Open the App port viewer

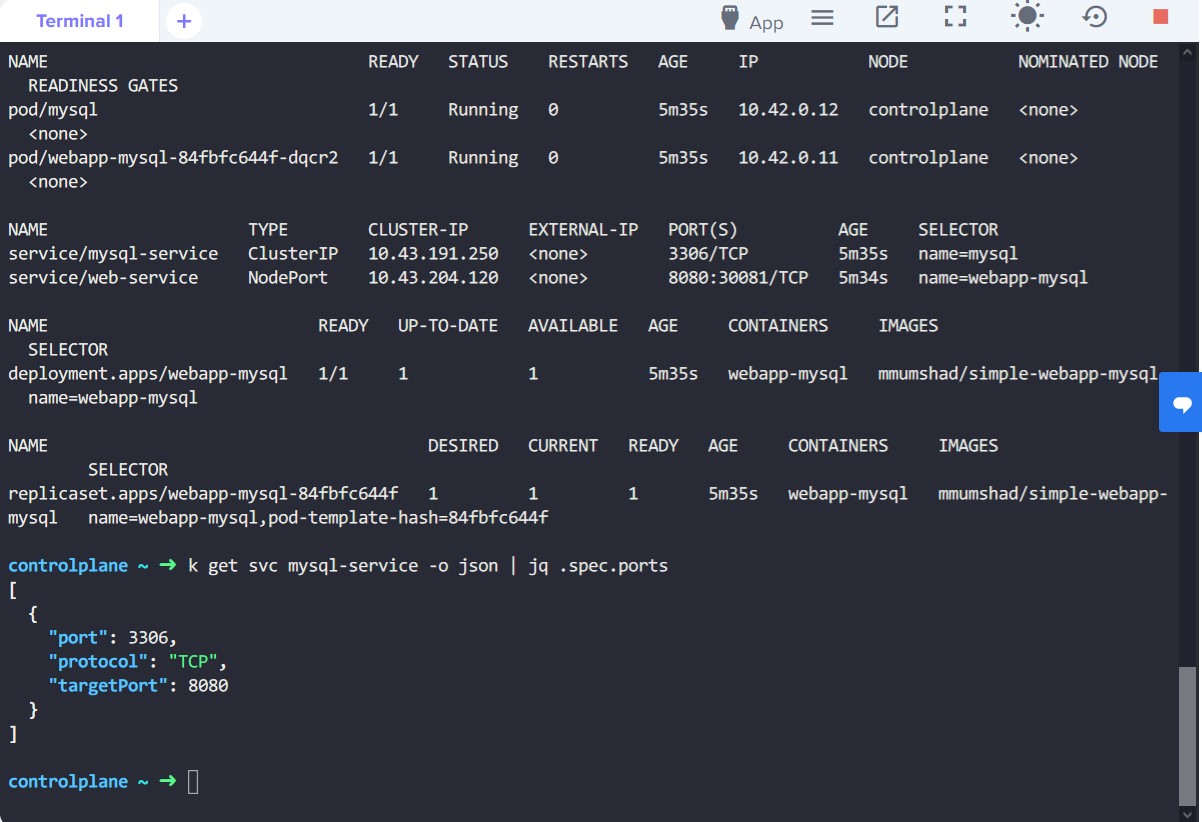click(x=752, y=20)
